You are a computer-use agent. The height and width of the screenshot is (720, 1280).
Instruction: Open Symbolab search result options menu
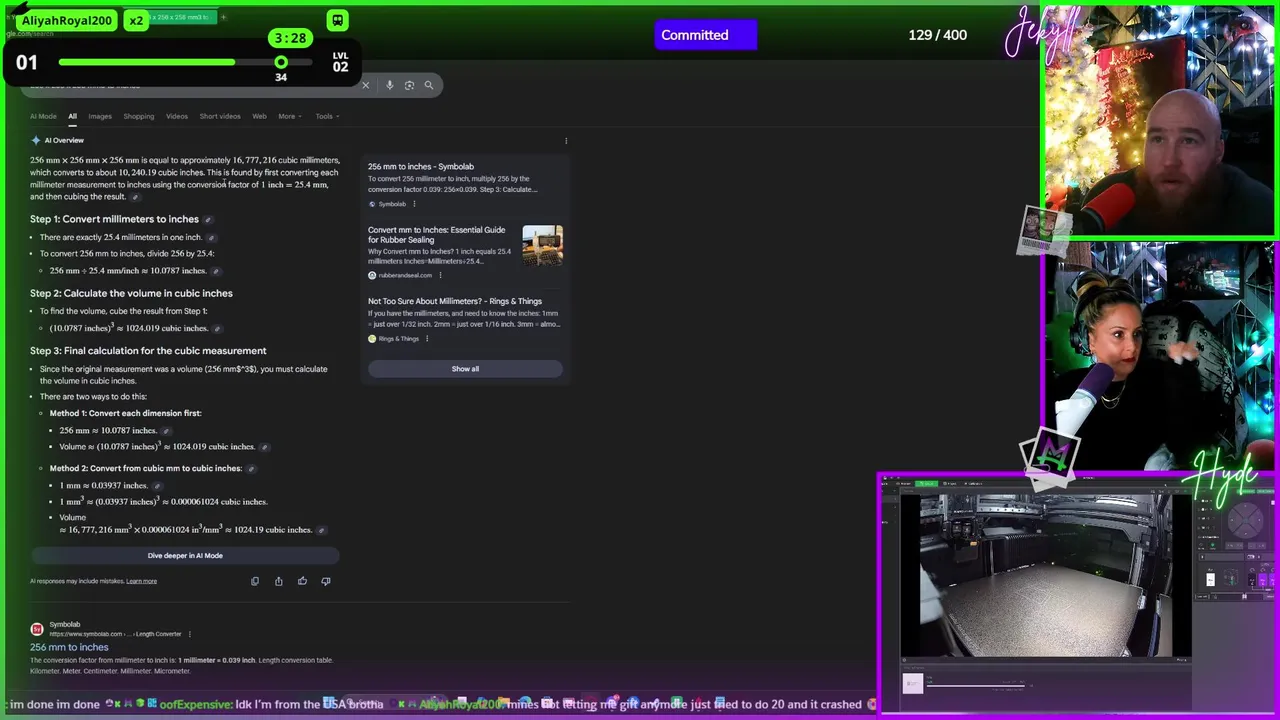[190, 634]
